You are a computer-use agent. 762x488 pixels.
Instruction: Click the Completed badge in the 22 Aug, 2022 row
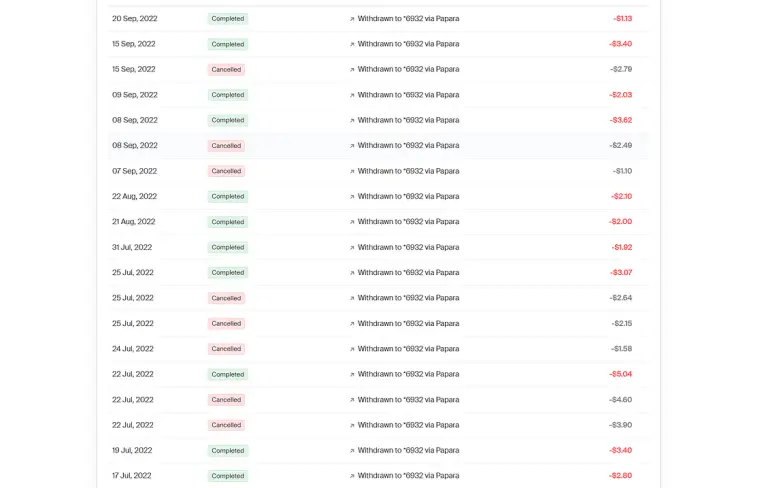click(228, 197)
